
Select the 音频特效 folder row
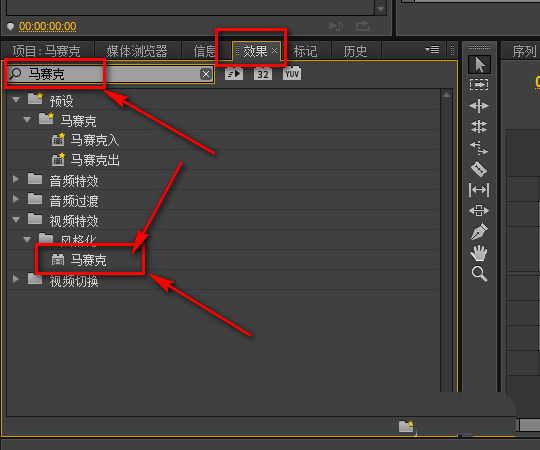click(x=224, y=180)
